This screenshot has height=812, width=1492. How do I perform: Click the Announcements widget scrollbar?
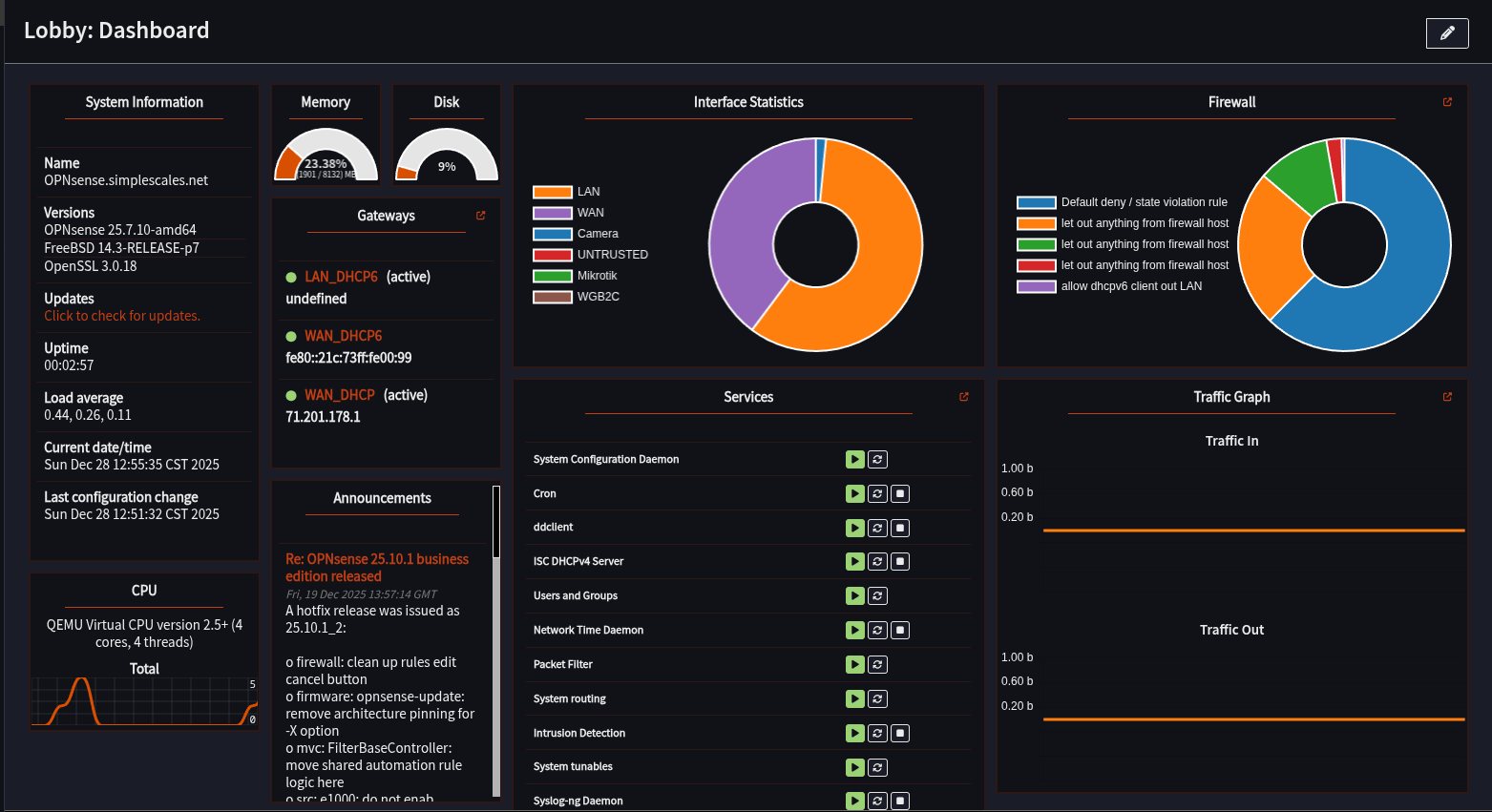point(496,668)
